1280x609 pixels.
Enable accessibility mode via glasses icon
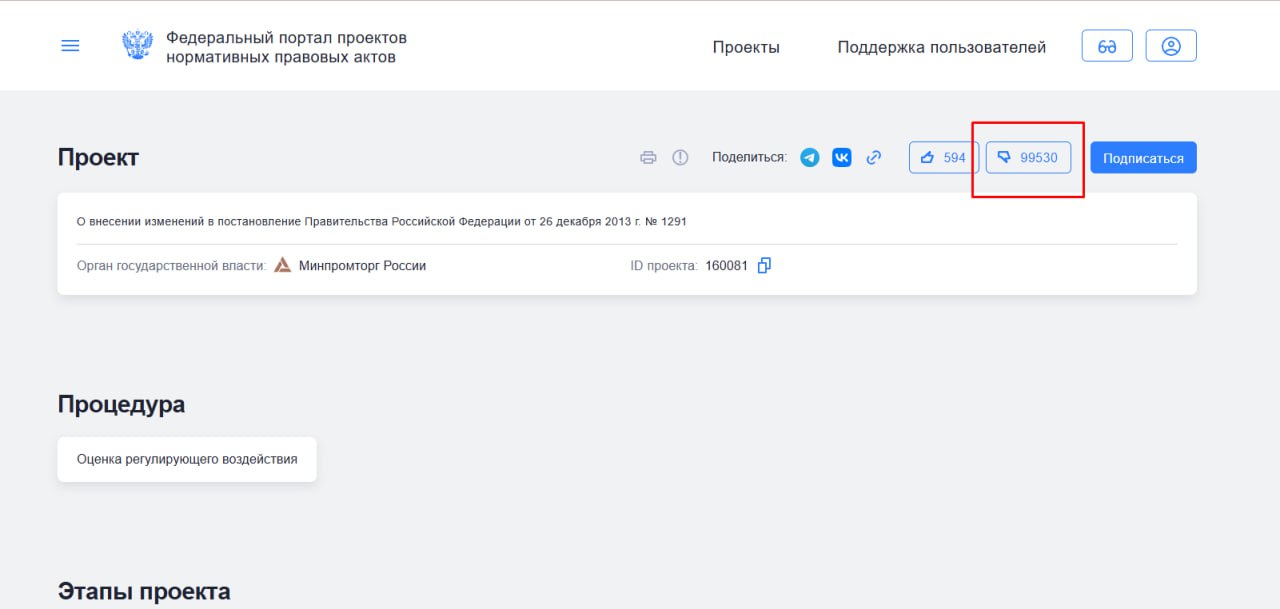[1107, 46]
